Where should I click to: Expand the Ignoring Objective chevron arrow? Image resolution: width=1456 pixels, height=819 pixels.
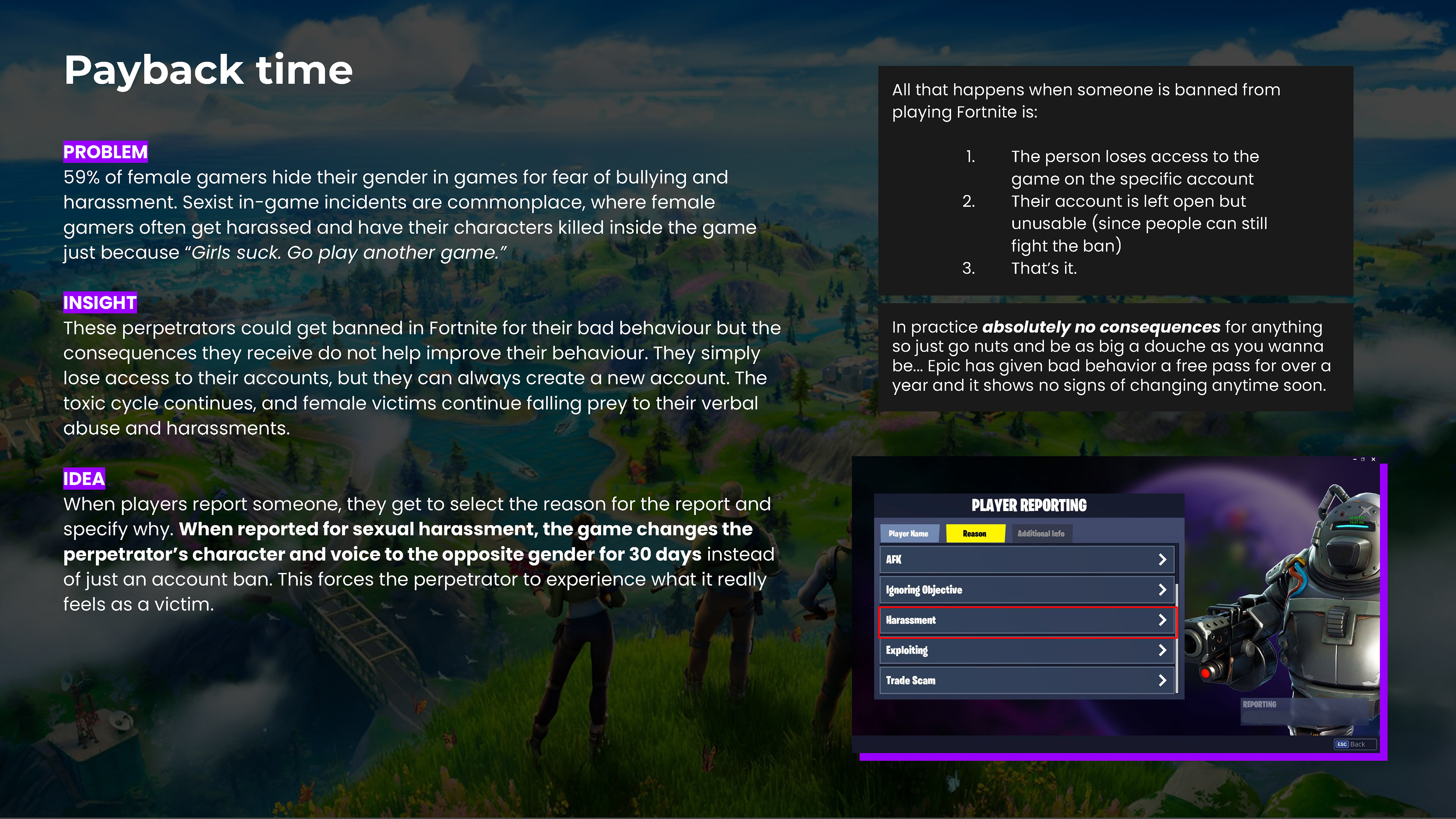click(x=1162, y=590)
